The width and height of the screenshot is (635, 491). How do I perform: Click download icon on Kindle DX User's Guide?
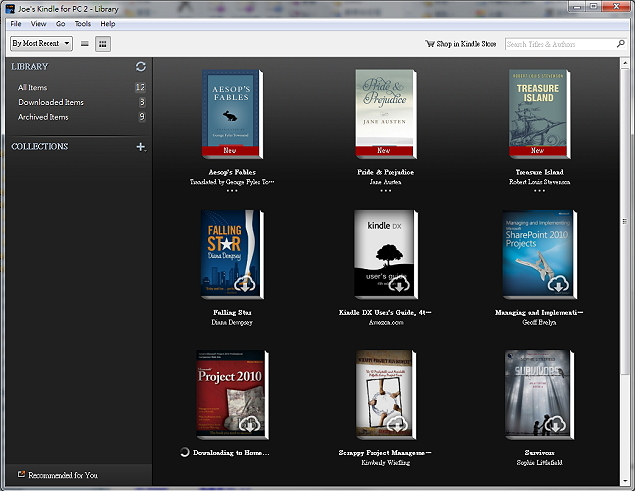(399, 284)
